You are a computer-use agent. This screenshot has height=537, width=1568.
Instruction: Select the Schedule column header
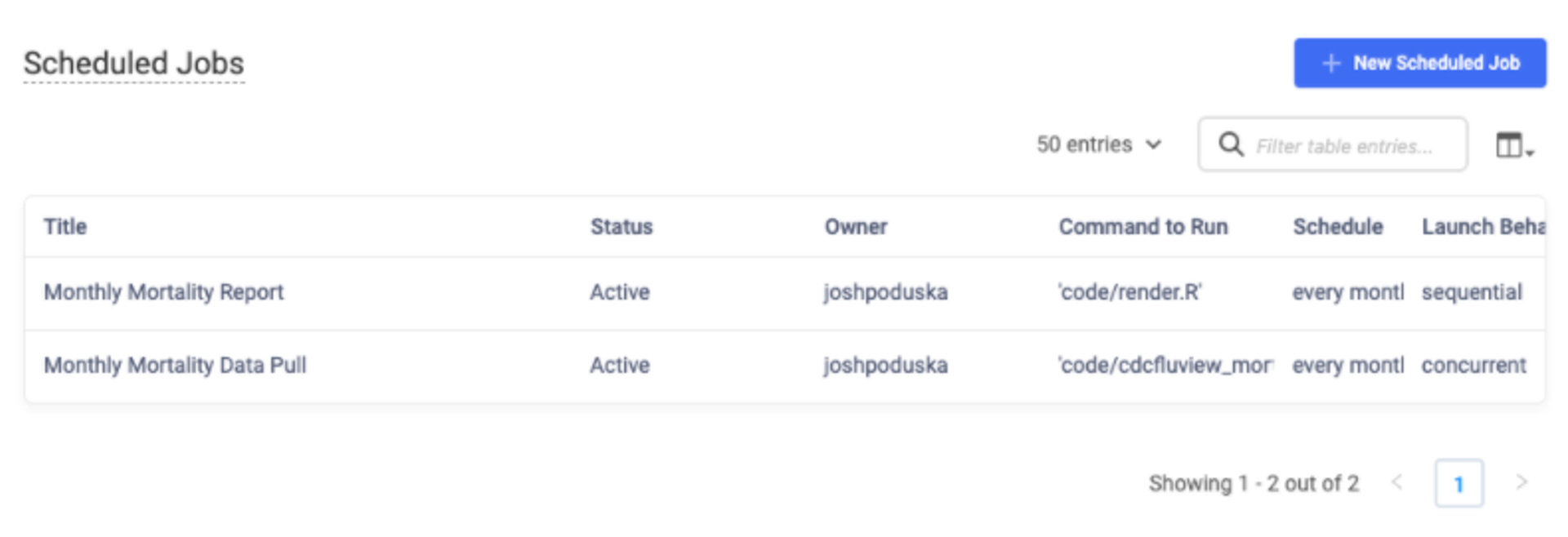1338,227
